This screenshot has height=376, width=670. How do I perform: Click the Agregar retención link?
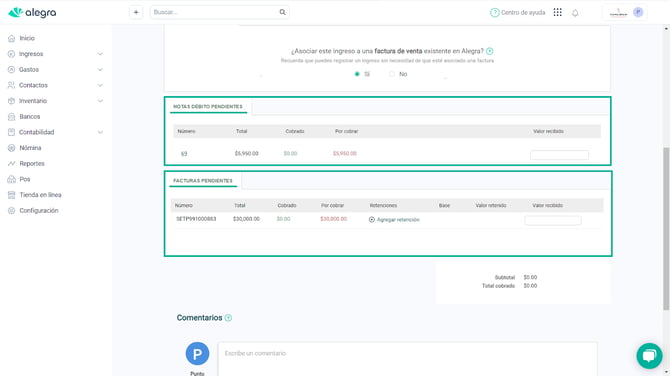click(398, 220)
